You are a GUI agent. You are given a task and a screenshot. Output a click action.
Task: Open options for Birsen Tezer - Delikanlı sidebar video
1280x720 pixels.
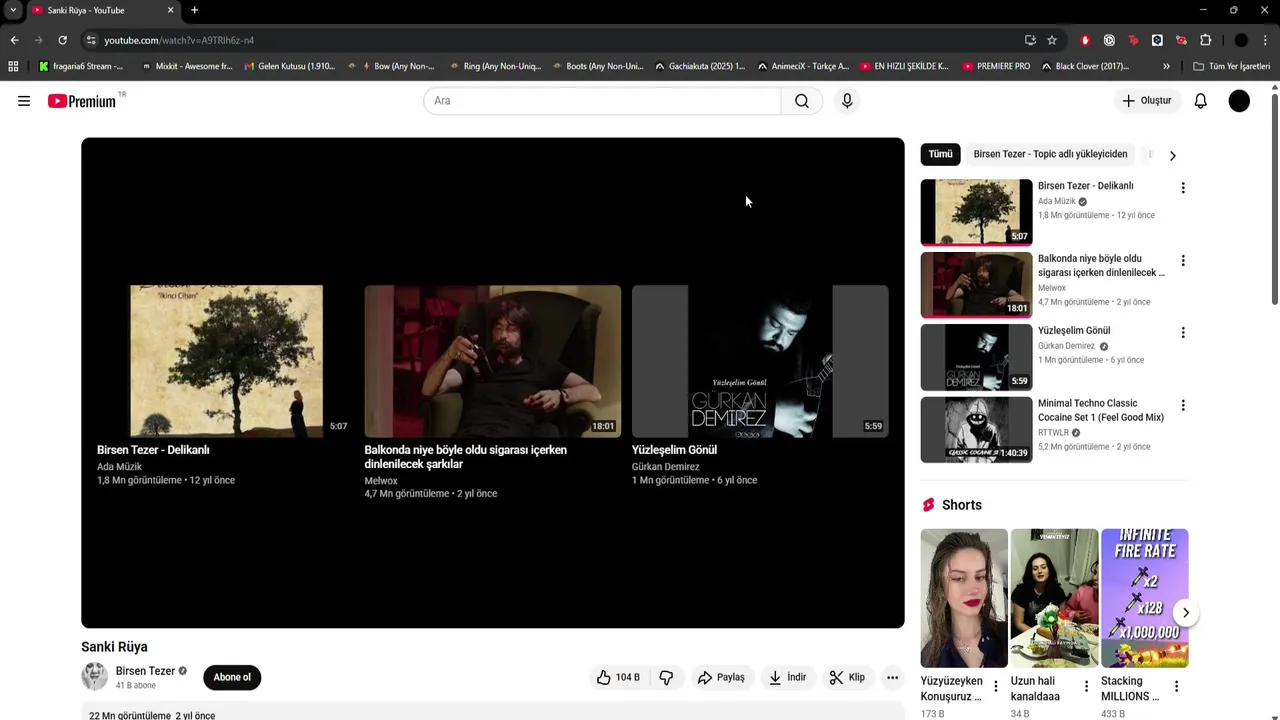tap(1183, 188)
